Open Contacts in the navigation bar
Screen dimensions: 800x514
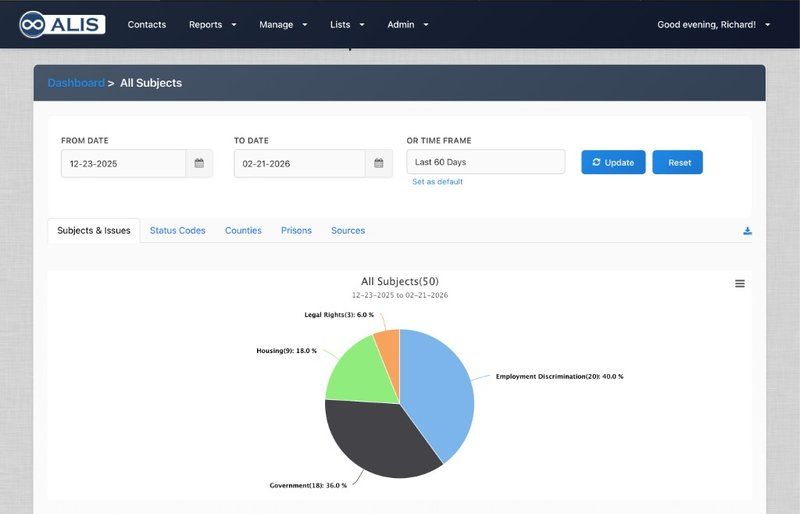point(147,25)
